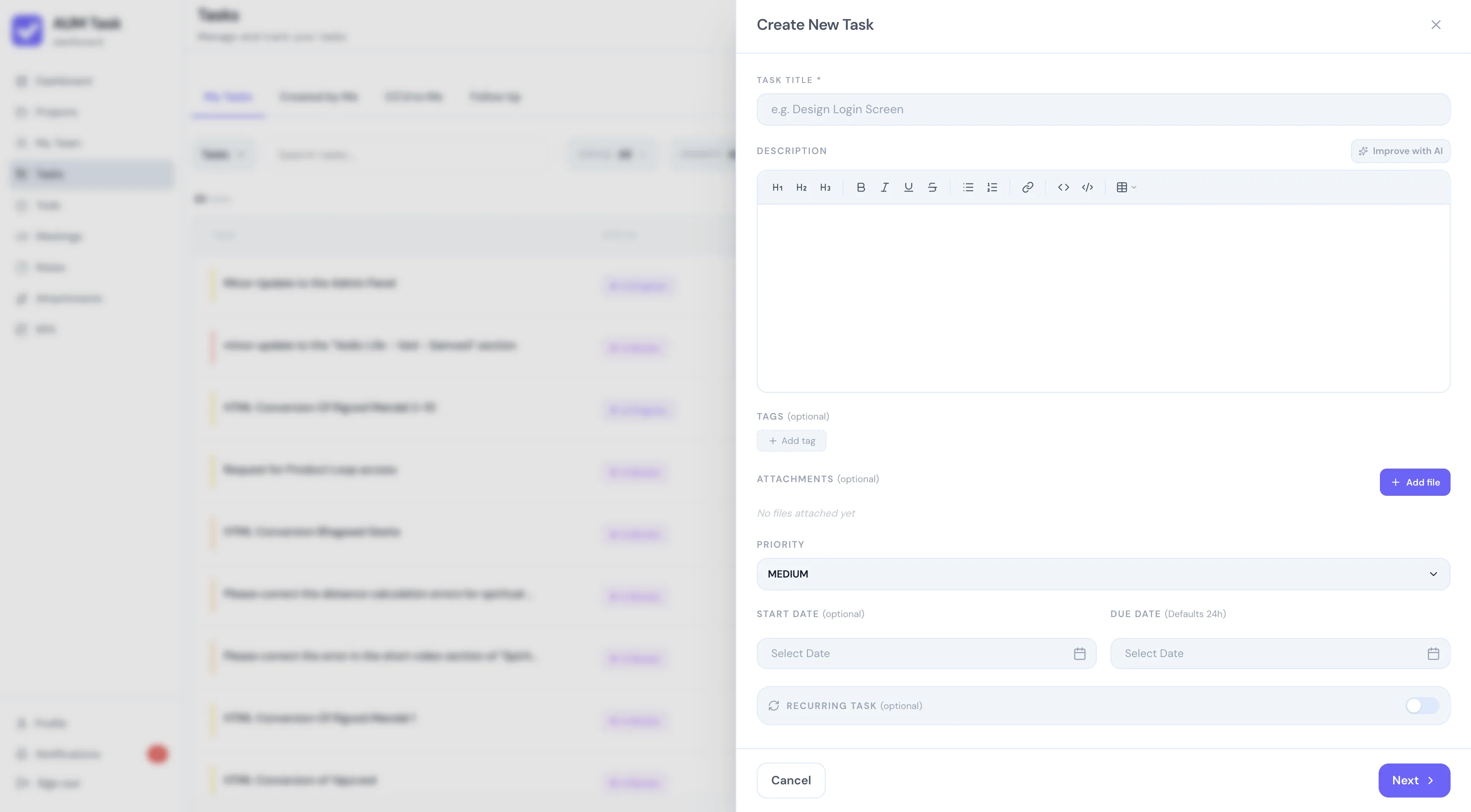Click the Start Date Select Date field

click(926, 654)
